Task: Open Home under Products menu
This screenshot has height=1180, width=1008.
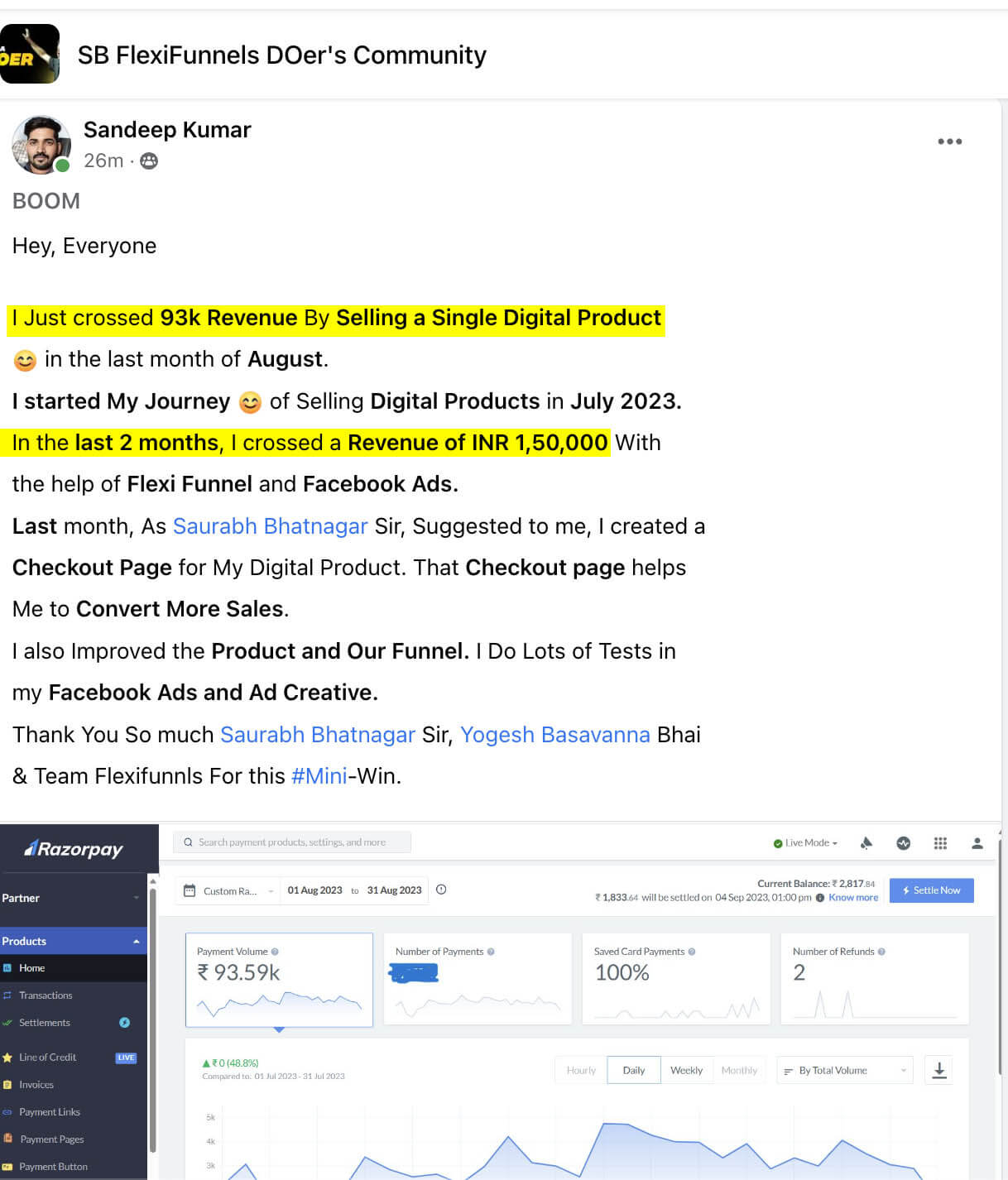Action: 31,967
